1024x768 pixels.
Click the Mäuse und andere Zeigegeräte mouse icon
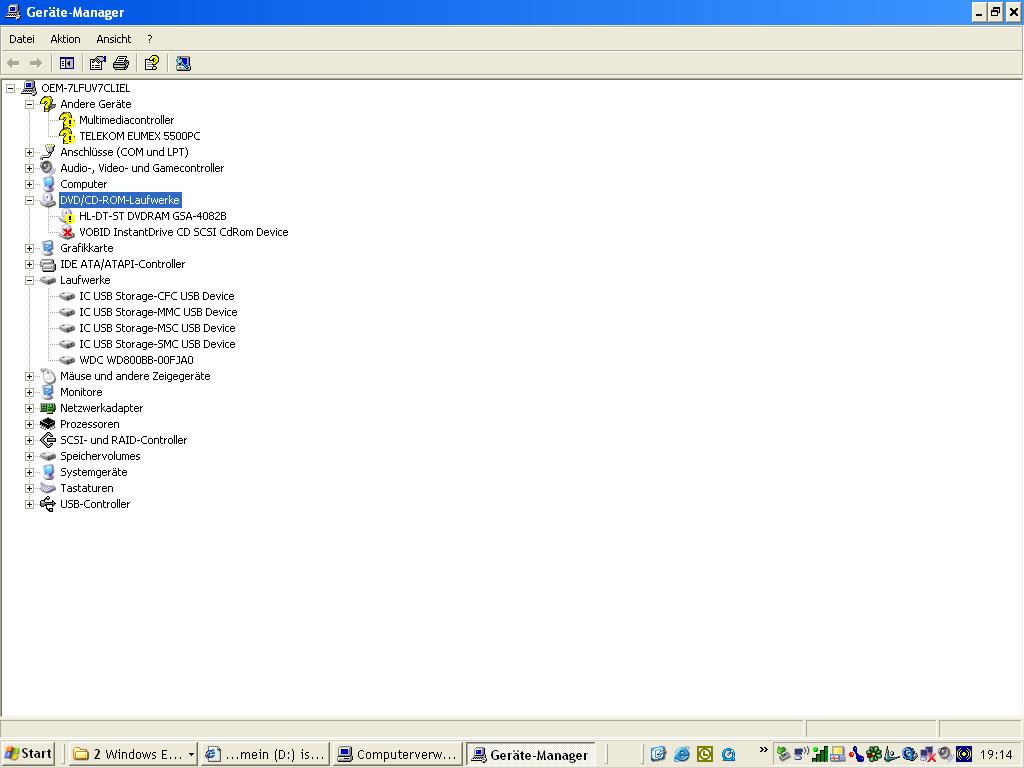coord(48,376)
